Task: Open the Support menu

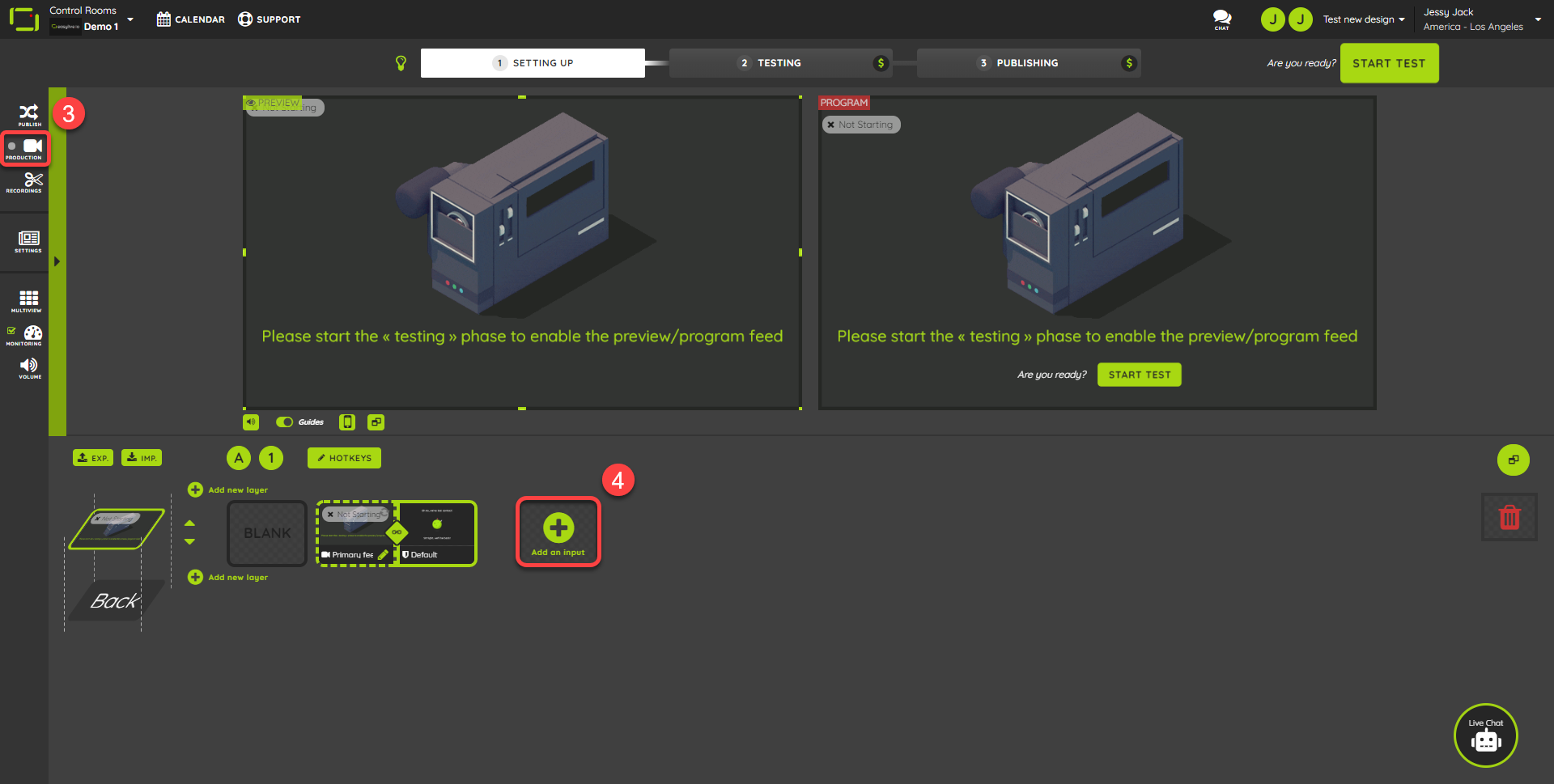Action: click(269, 19)
